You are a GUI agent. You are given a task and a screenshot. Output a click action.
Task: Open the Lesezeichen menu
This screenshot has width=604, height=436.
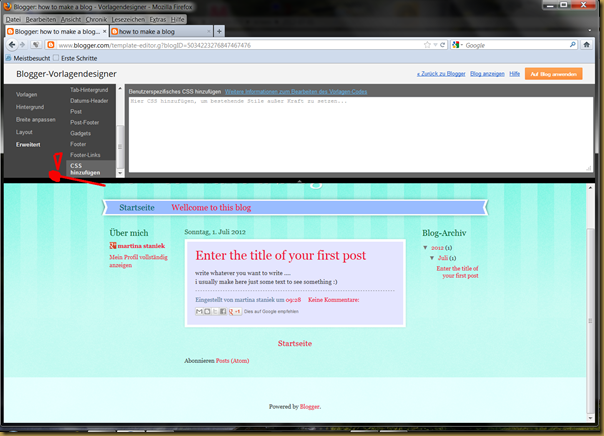128,19
